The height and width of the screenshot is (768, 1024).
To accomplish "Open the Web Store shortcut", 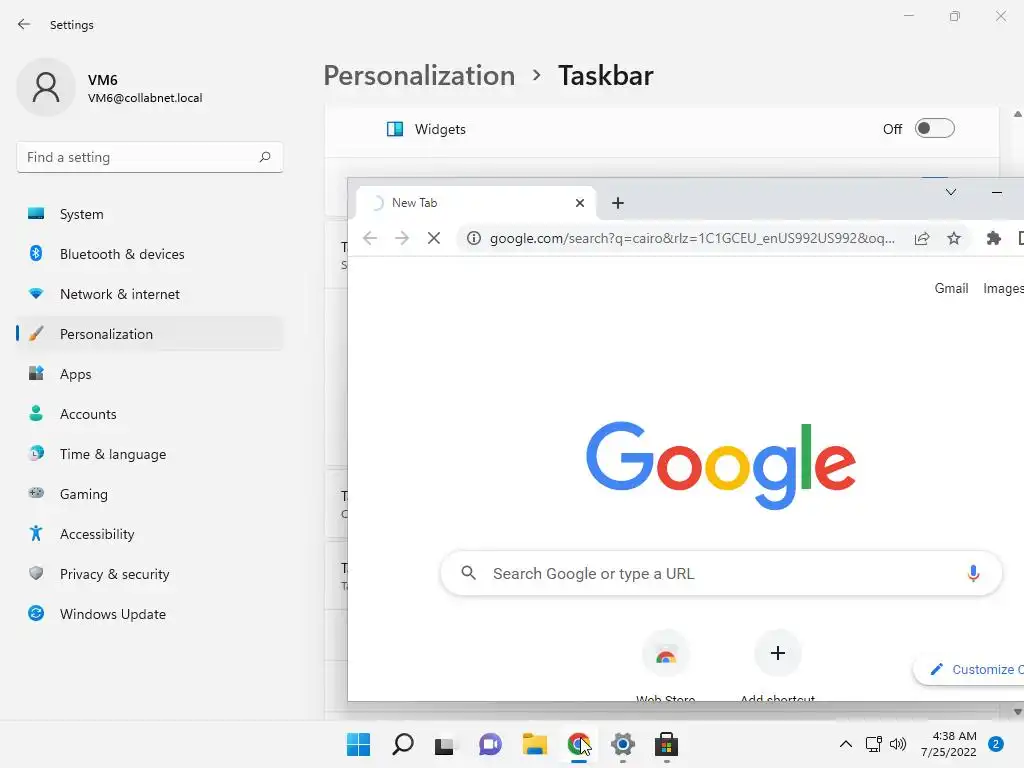I will [x=665, y=666].
